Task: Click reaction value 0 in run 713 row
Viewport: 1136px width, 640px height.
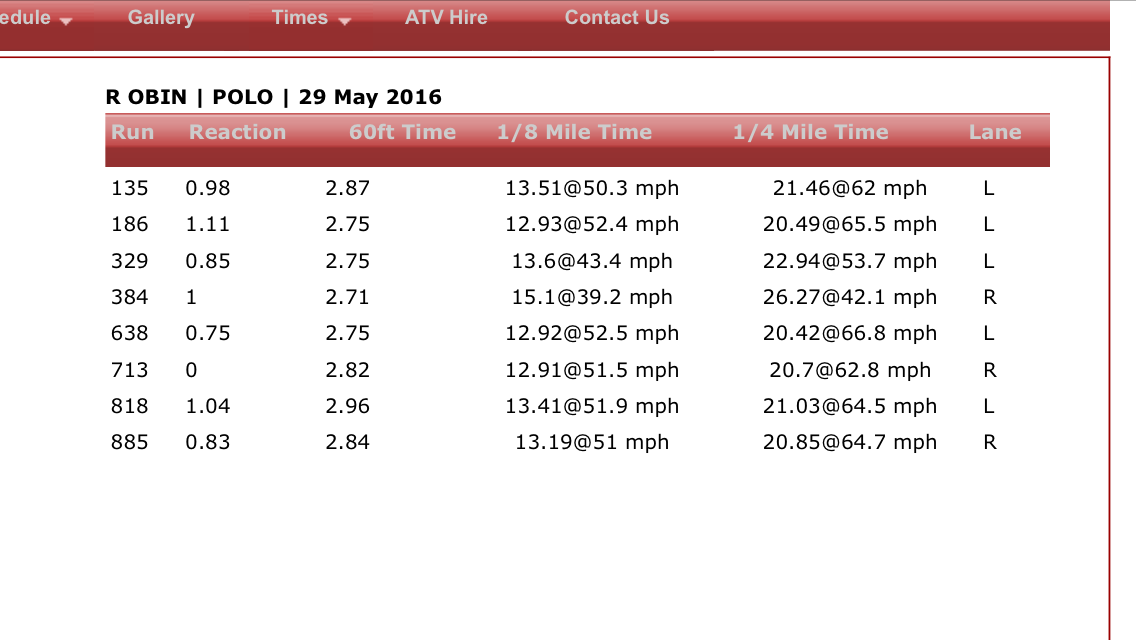Action: pyautogui.click(x=191, y=370)
